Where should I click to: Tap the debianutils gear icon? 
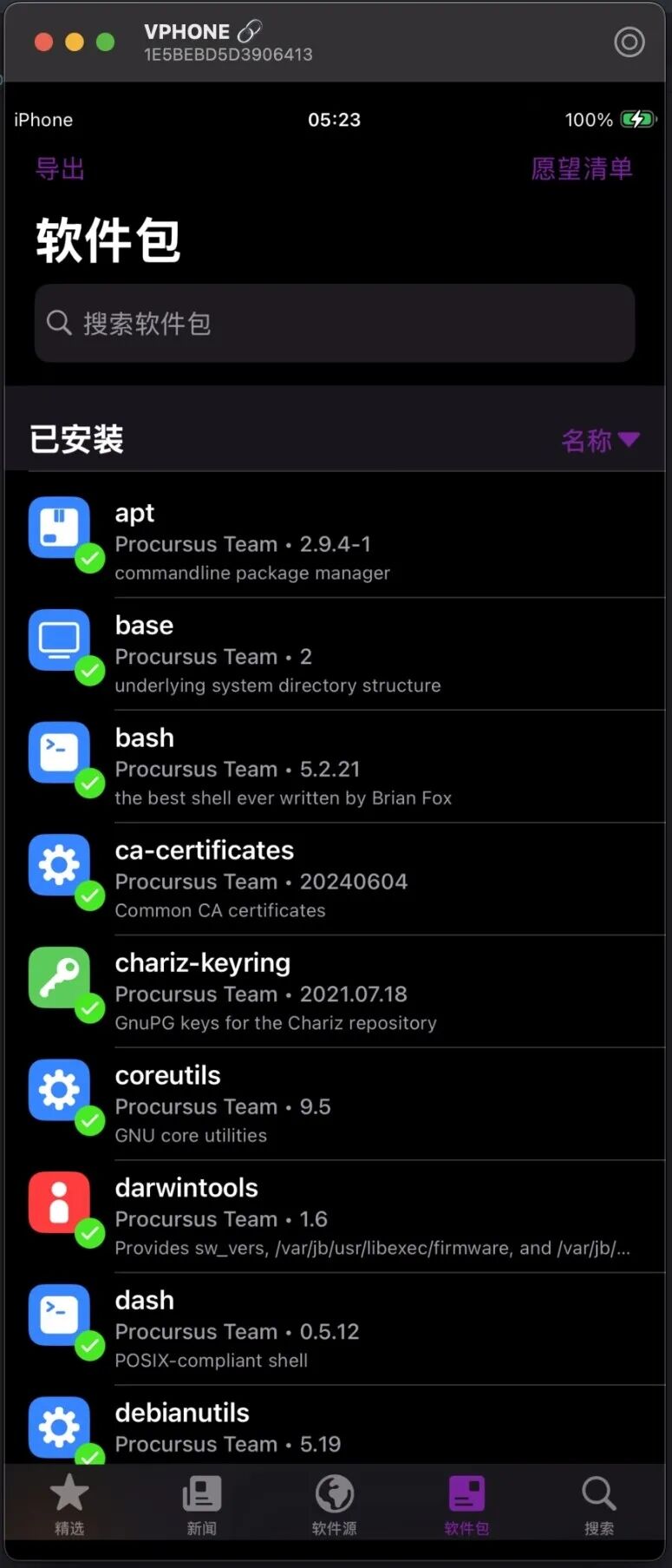click(x=59, y=1427)
